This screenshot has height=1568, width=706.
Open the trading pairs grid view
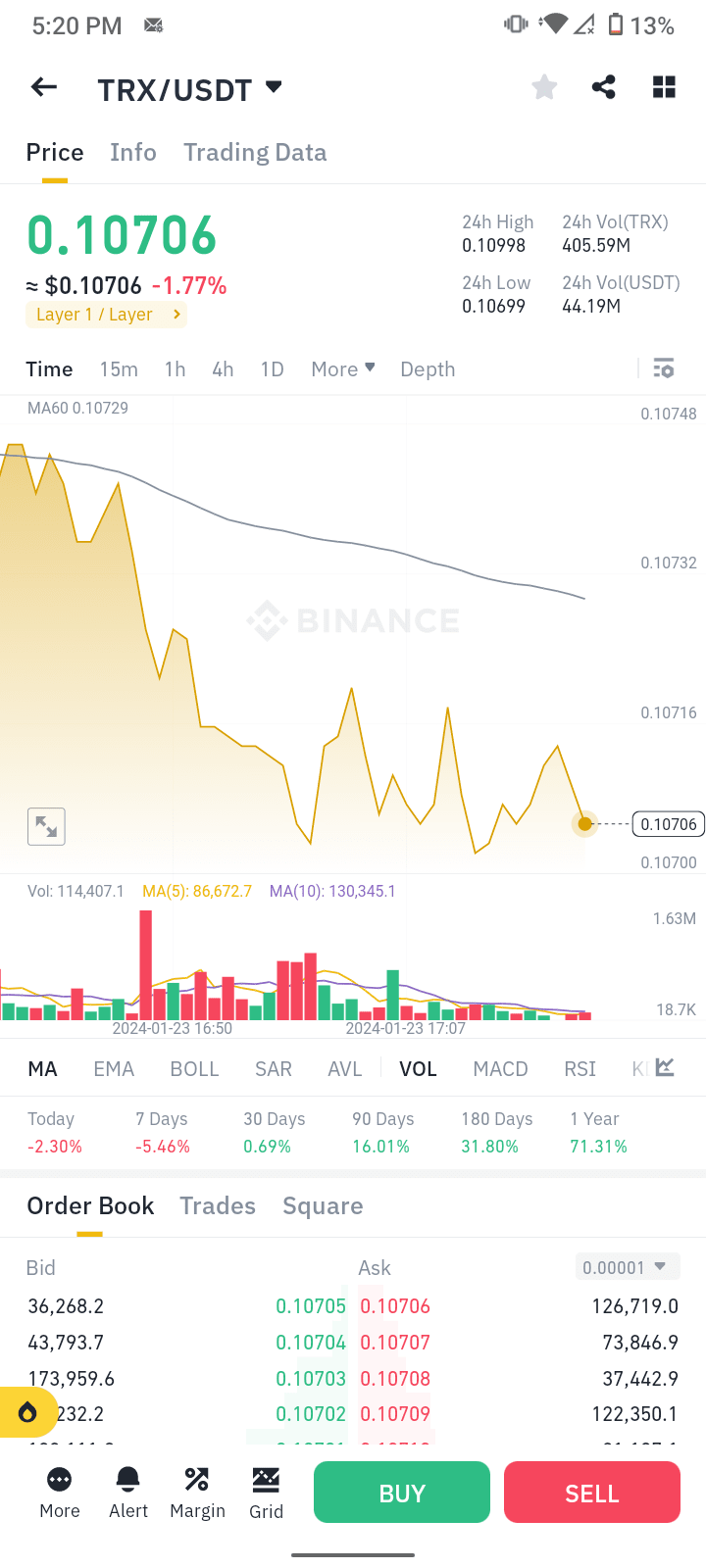(664, 87)
